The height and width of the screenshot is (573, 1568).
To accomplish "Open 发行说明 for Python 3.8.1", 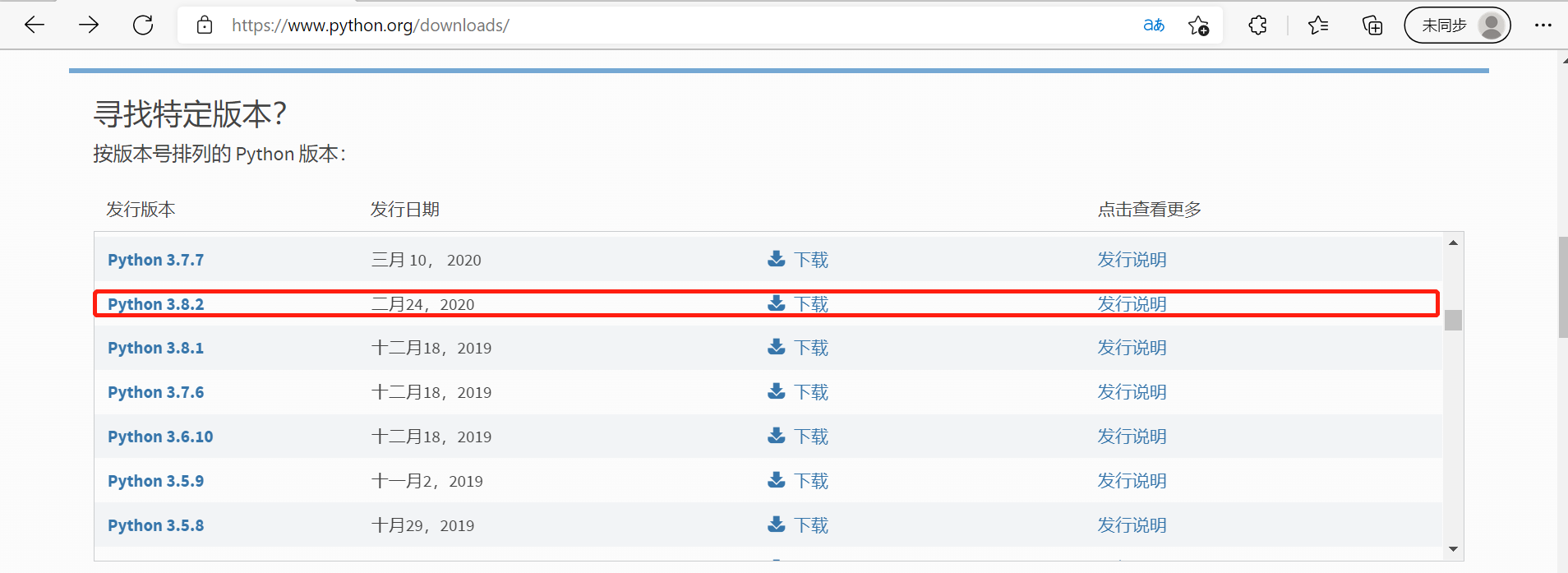I will pos(1132,348).
